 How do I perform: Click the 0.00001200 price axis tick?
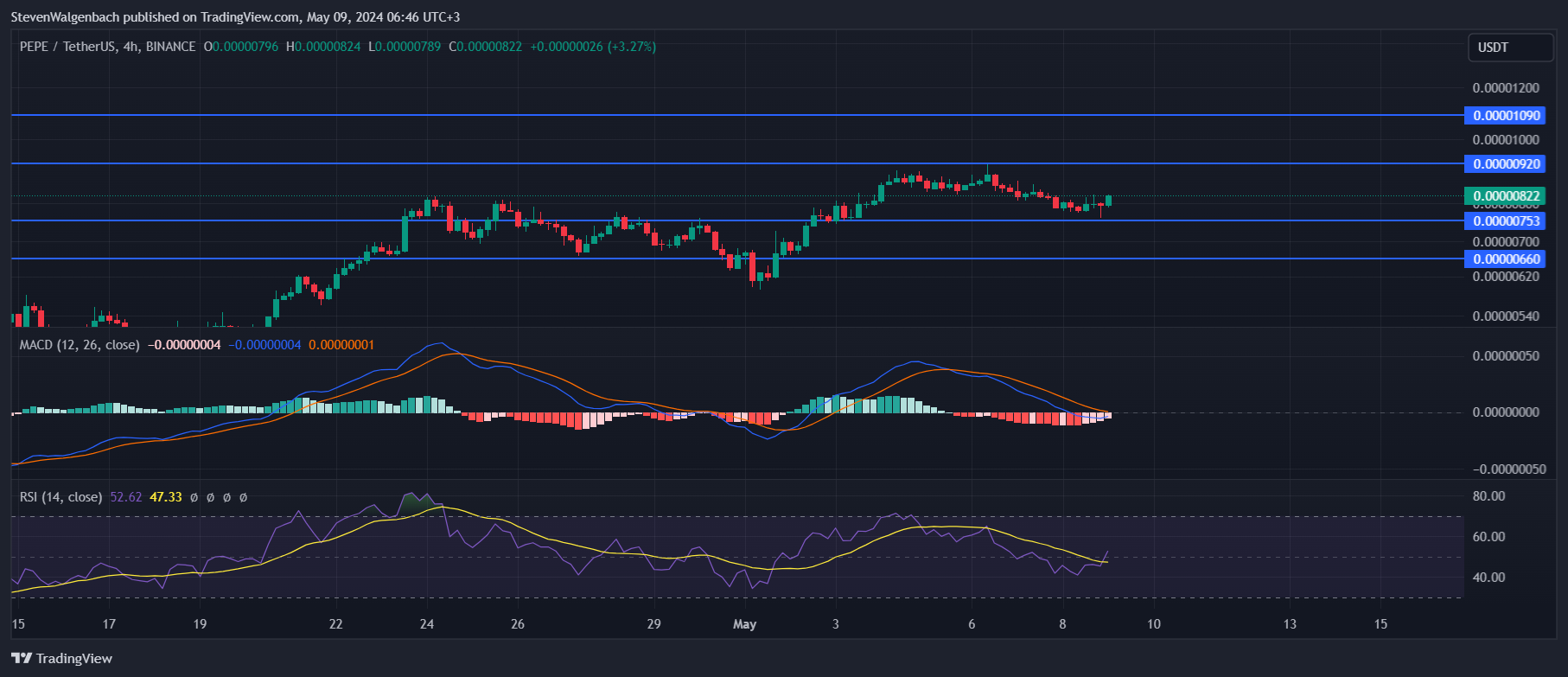point(1506,88)
